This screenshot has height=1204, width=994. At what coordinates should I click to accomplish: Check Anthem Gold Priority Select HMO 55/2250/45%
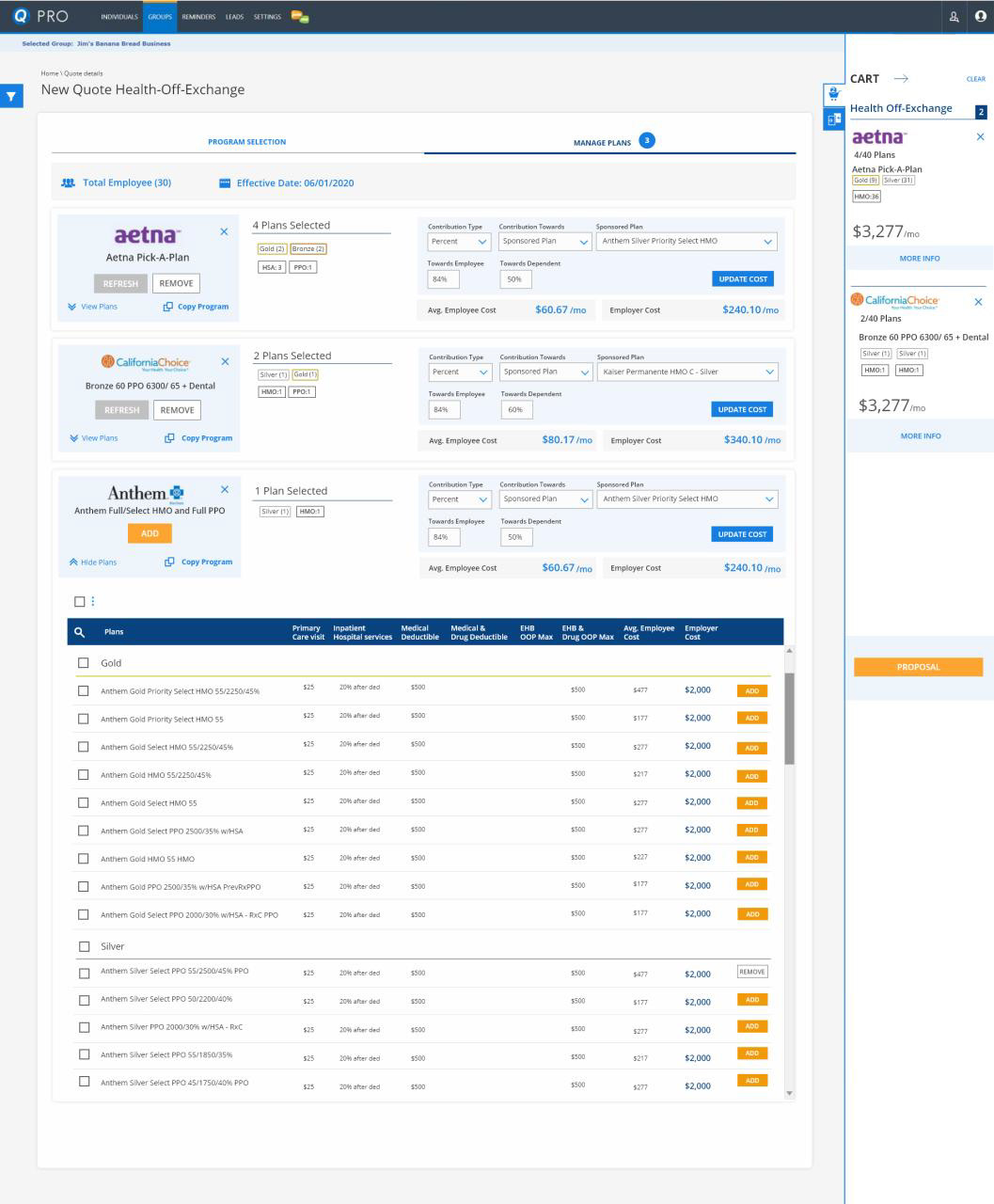(x=83, y=690)
